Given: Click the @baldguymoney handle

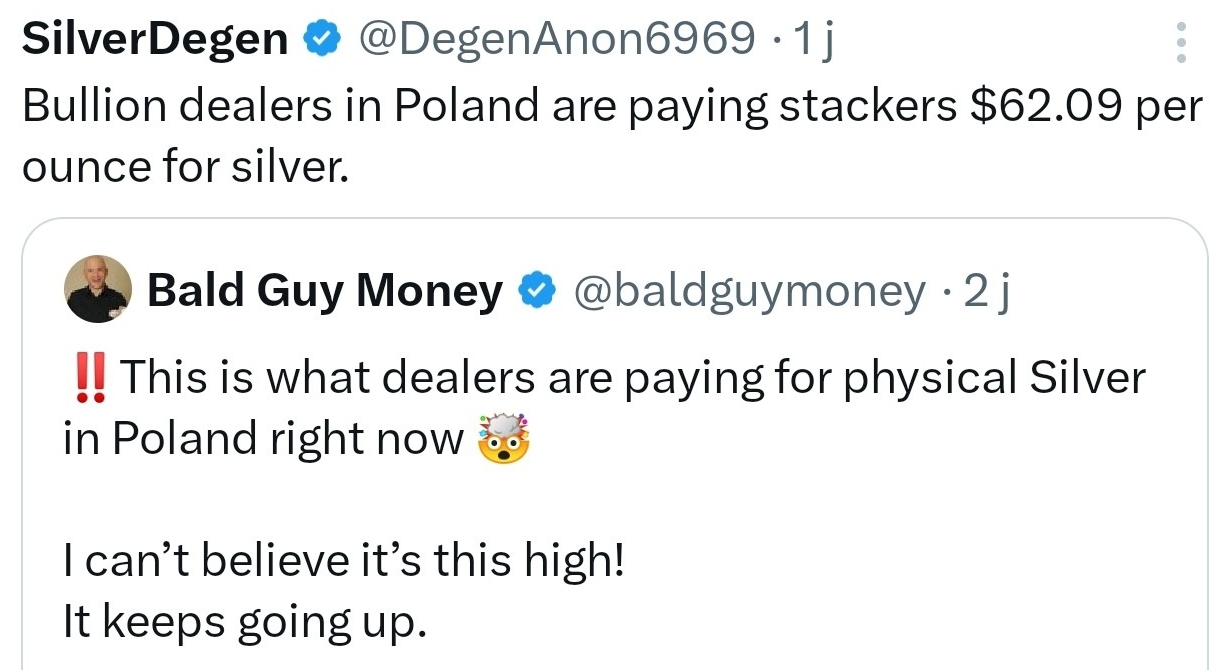Looking at the screenshot, I should [748, 290].
